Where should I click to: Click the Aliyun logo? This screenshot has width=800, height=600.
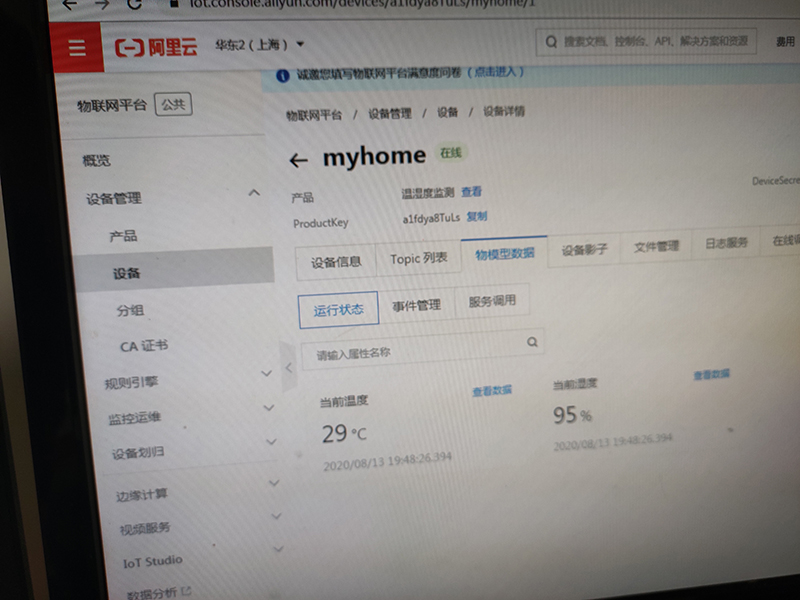156,47
